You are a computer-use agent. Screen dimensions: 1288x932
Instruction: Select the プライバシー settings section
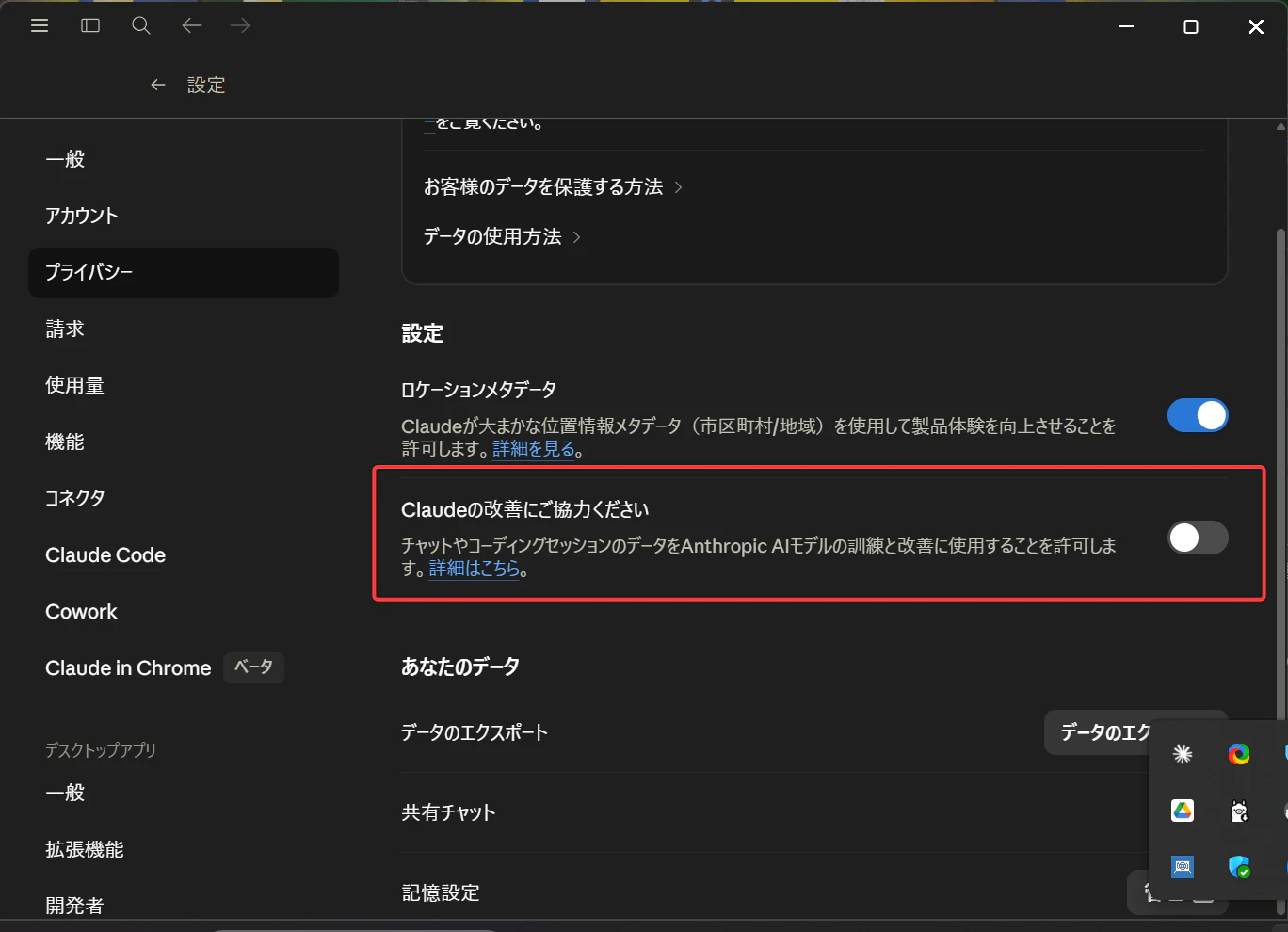pyautogui.click(x=184, y=272)
